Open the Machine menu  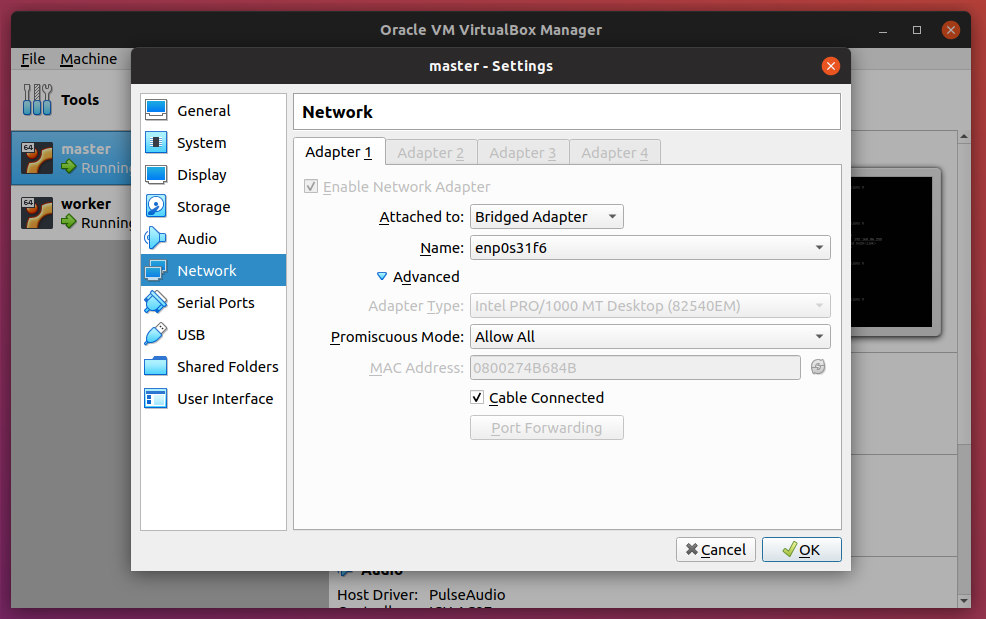88,58
